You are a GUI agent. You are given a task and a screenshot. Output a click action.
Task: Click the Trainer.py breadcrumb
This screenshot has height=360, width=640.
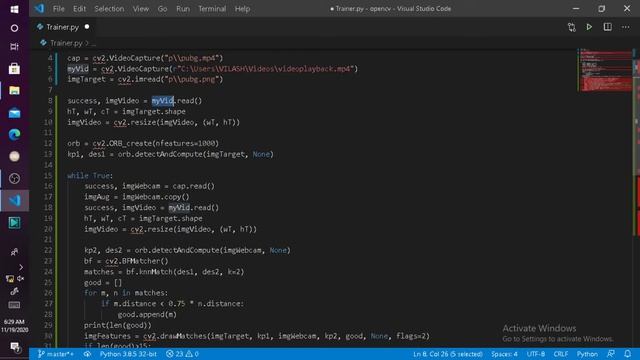pyautogui.click(x=66, y=43)
